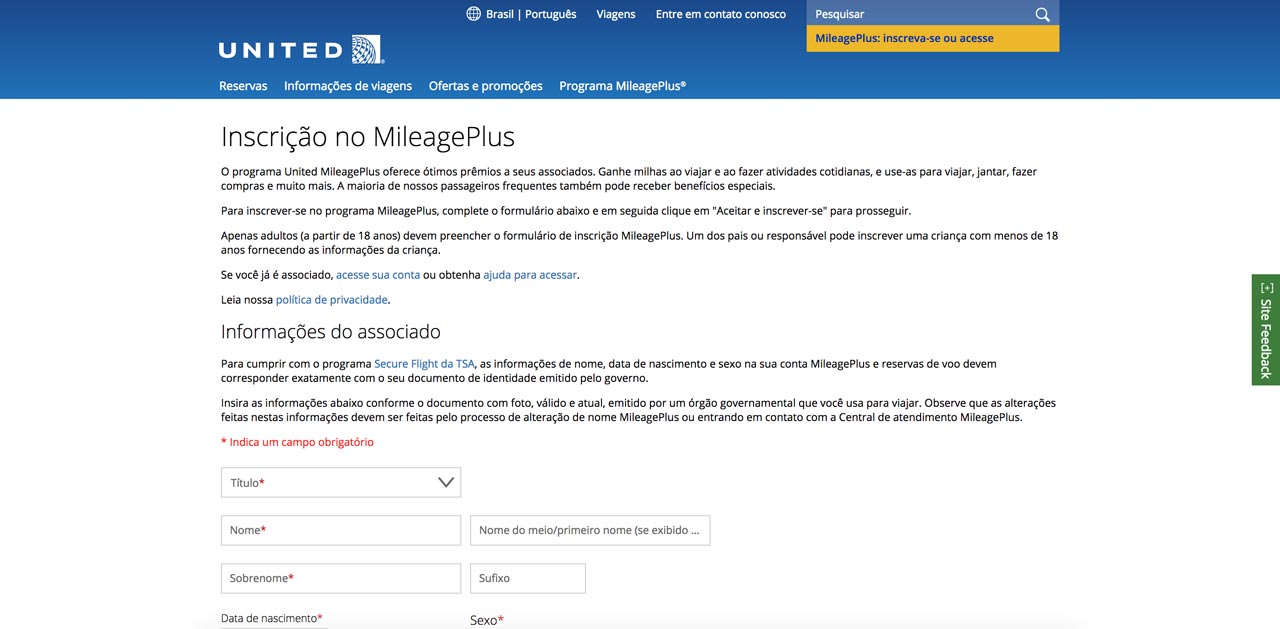Click the Sexo label
The image size is (1280, 629).
487,620
